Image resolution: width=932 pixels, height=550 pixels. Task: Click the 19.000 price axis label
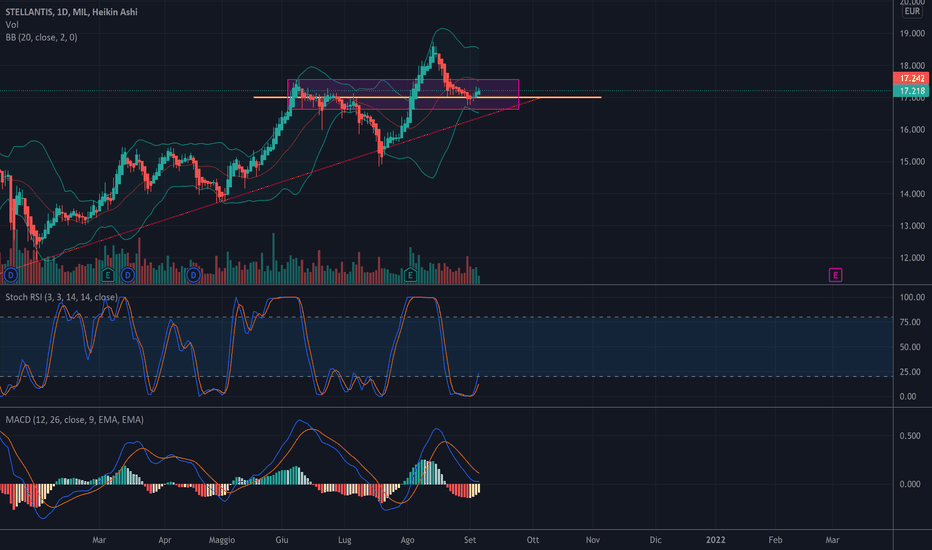(912, 34)
